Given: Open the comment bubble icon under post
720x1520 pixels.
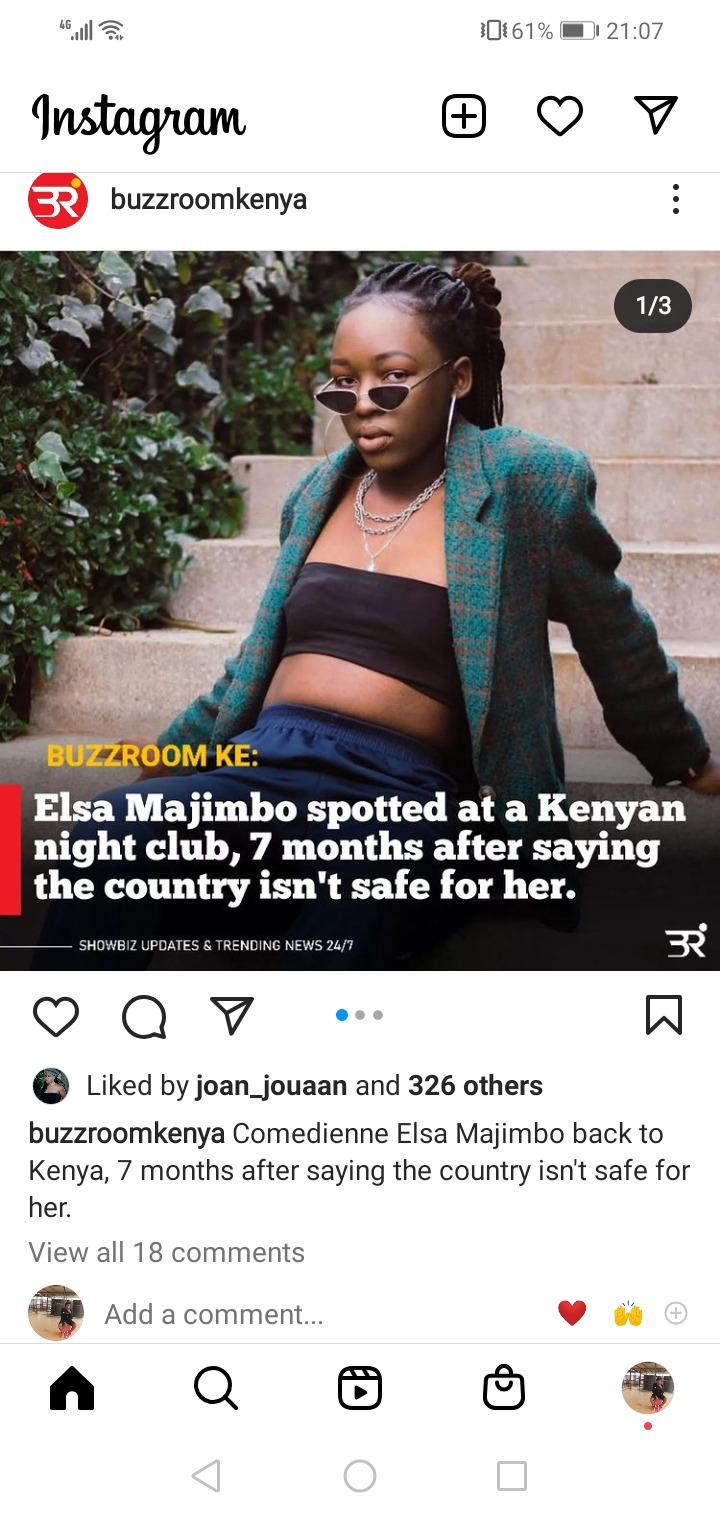Looking at the screenshot, I should click(144, 1017).
